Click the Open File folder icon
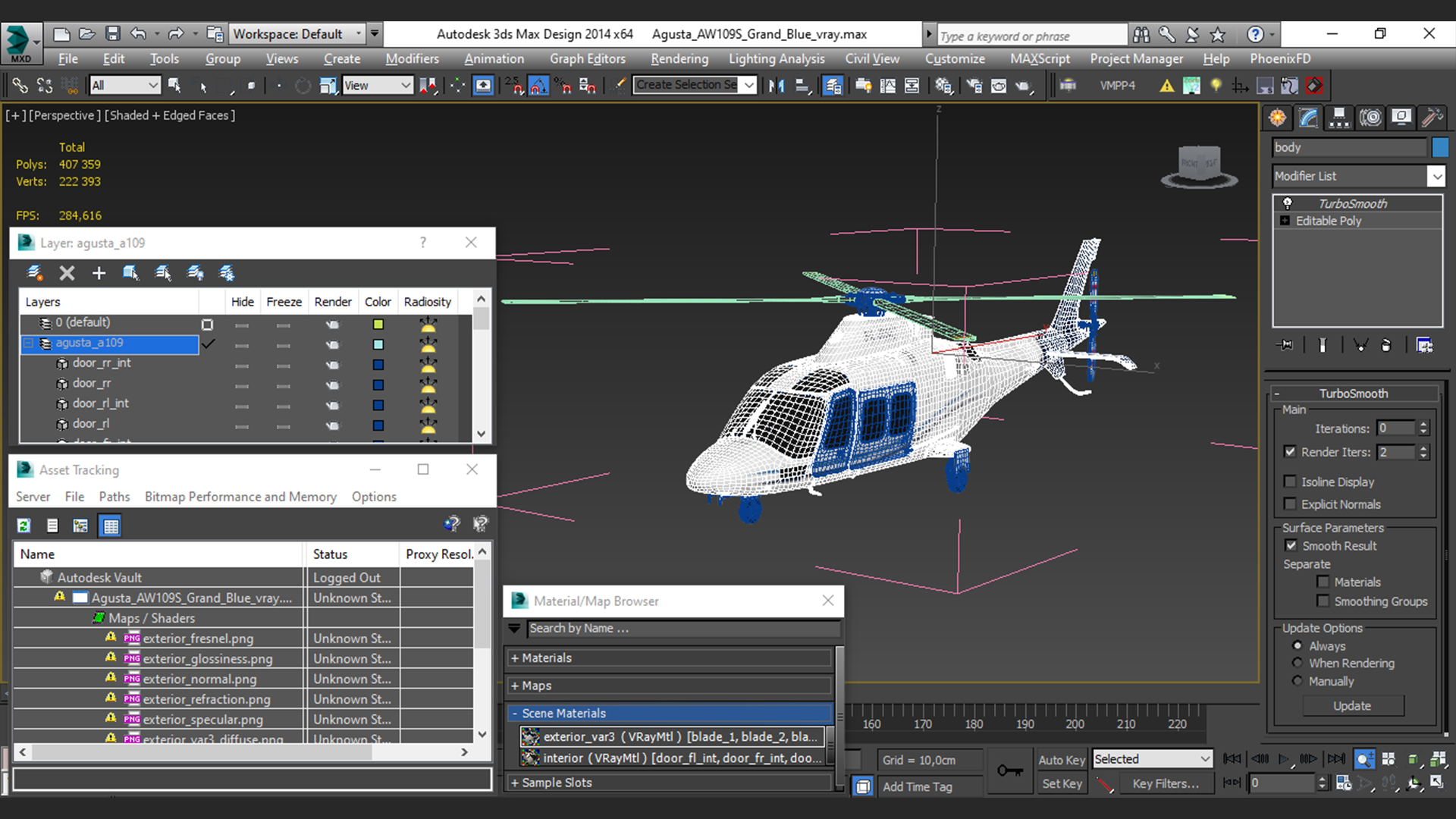Viewport: 1456px width, 819px height. [x=87, y=33]
